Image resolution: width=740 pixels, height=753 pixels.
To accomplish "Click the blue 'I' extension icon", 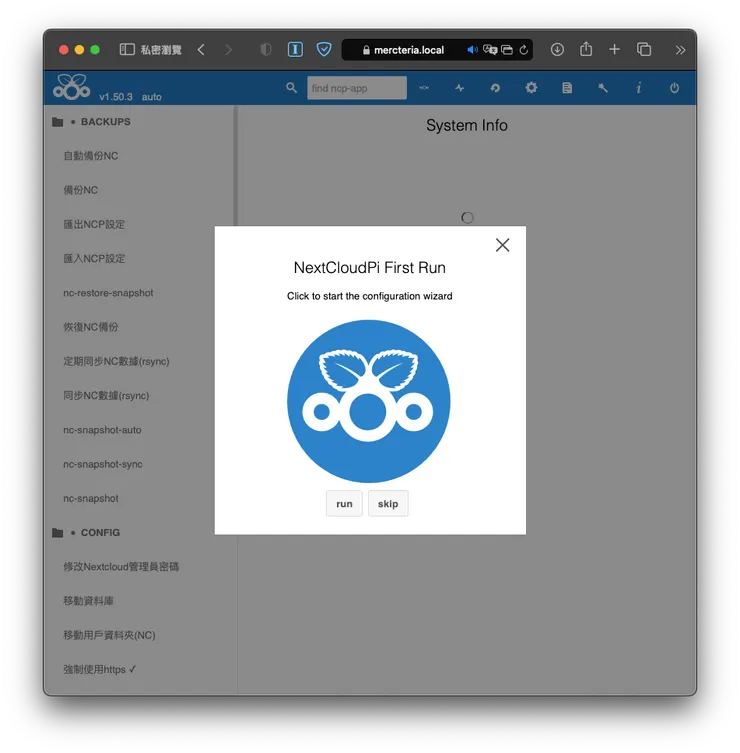I will click(295, 49).
